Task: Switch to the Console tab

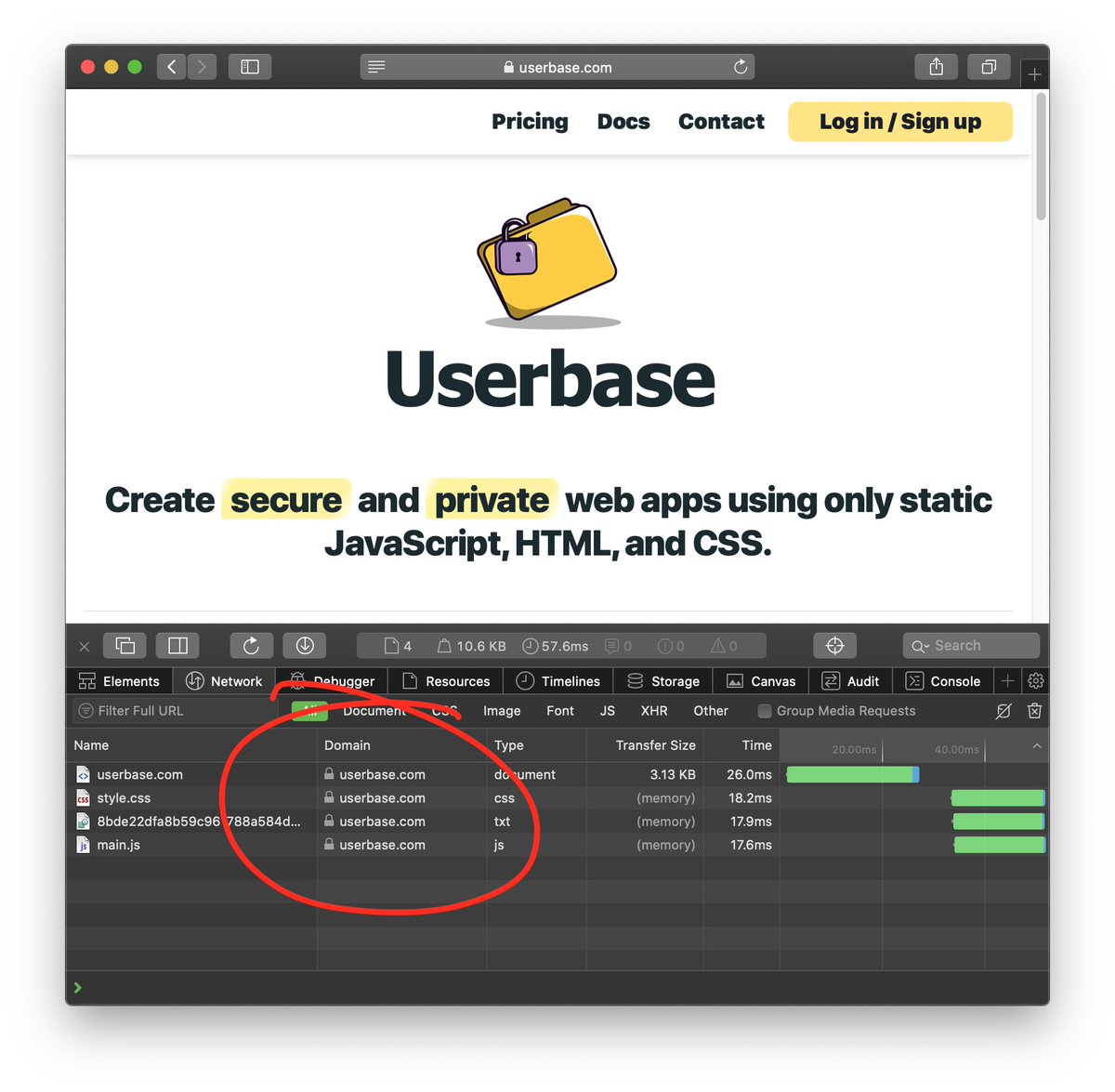Action: coord(943,681)
